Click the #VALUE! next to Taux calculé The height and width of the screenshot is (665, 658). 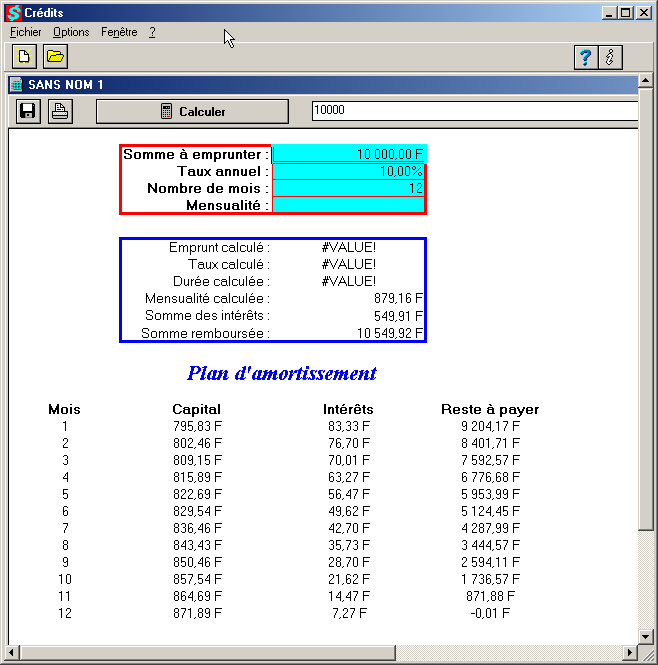coord(349,264)
